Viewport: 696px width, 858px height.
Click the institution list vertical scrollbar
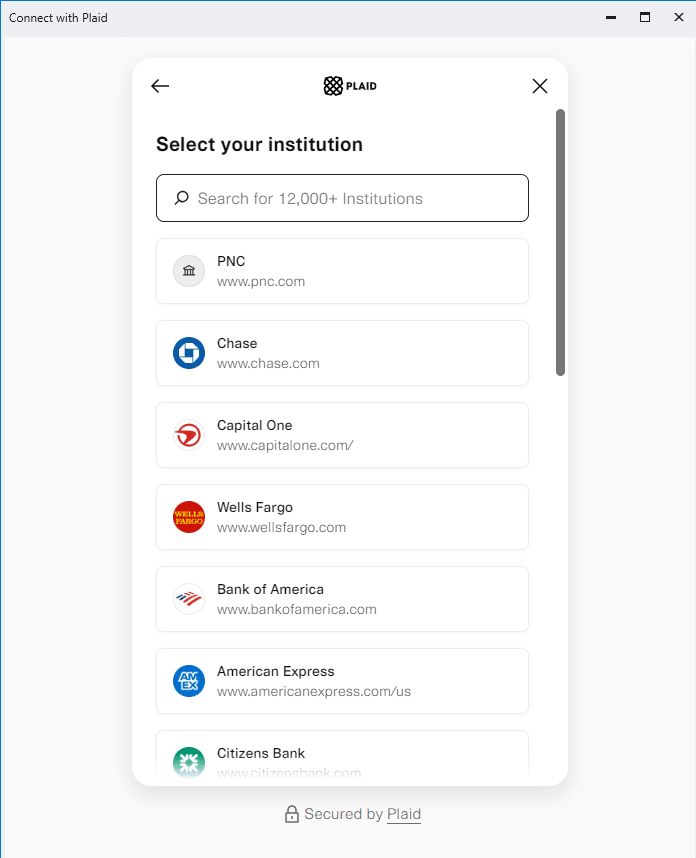[560, 242]
